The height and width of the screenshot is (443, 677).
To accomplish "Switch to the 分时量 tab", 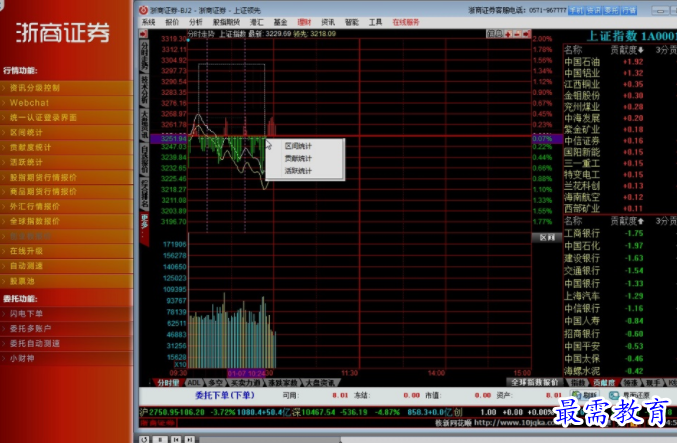I will [x=168, y=383].
